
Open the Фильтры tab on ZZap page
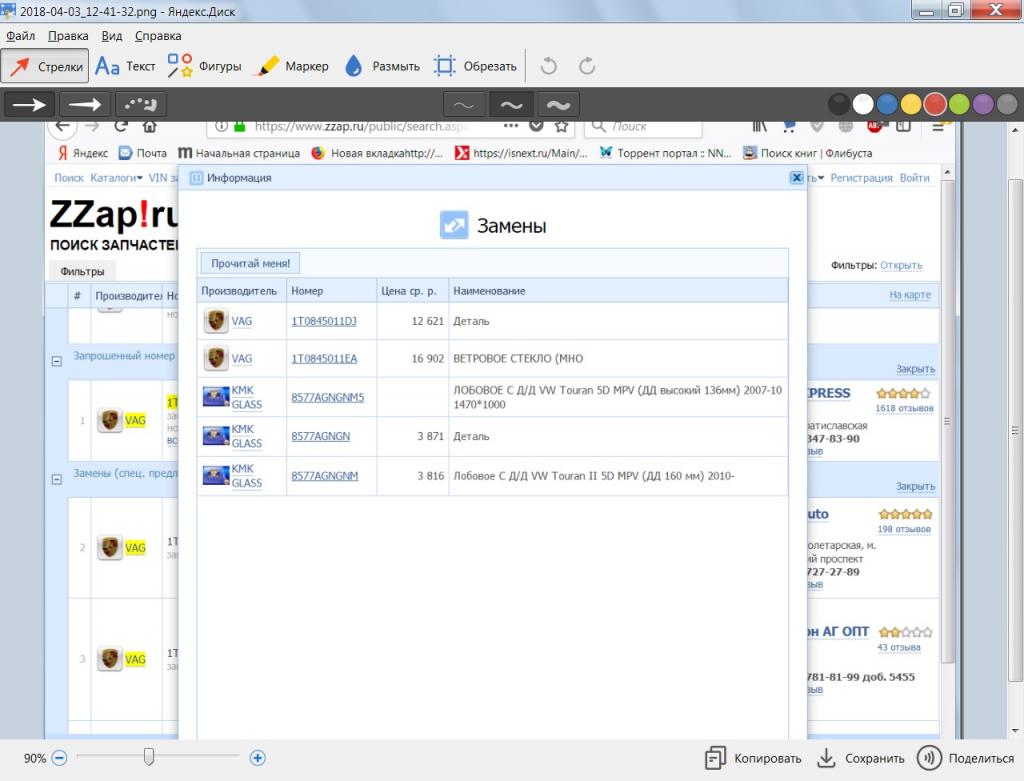point(82,271)
